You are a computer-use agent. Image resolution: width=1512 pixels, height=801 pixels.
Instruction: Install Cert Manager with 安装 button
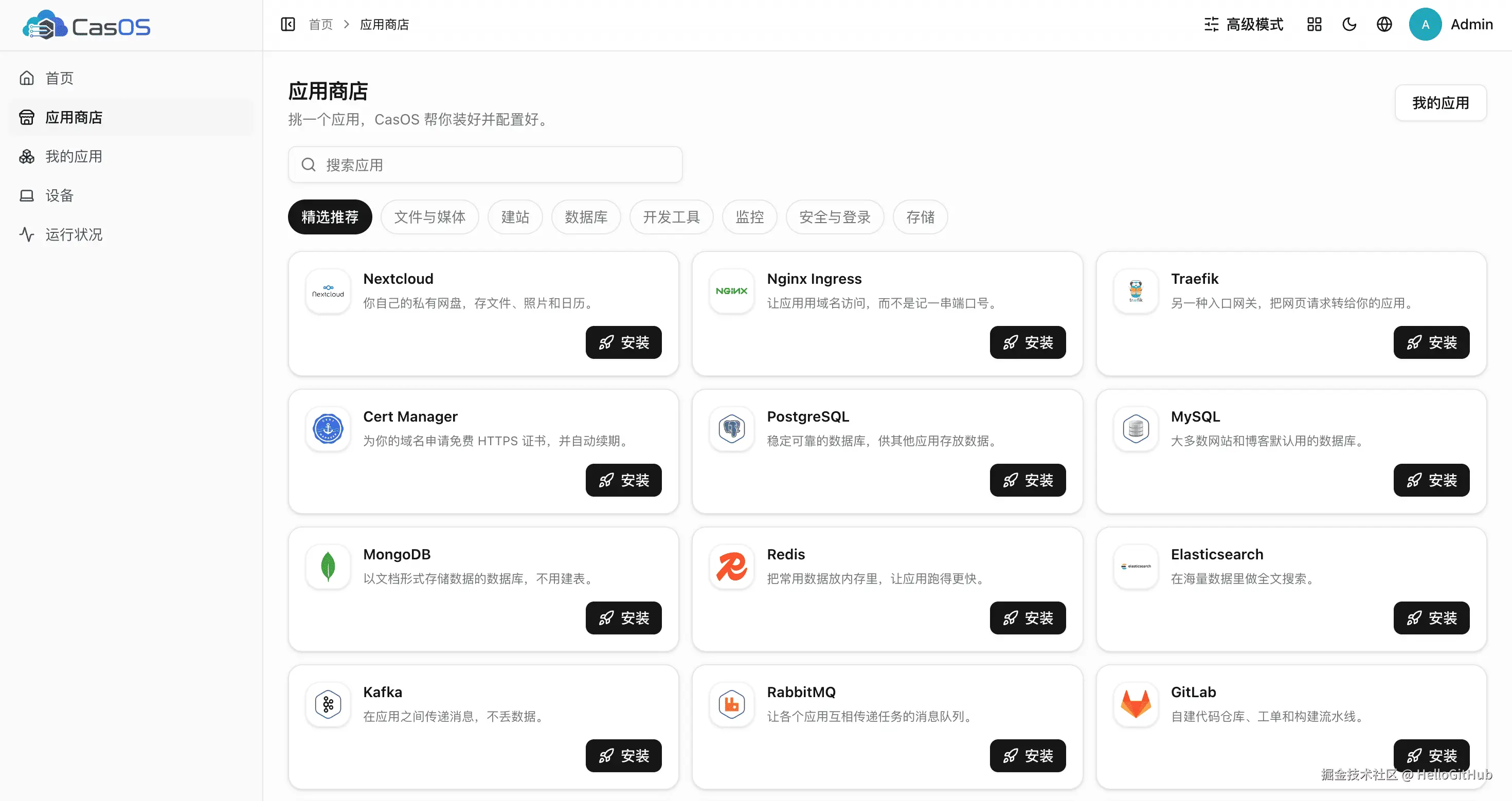click(623, 480)
